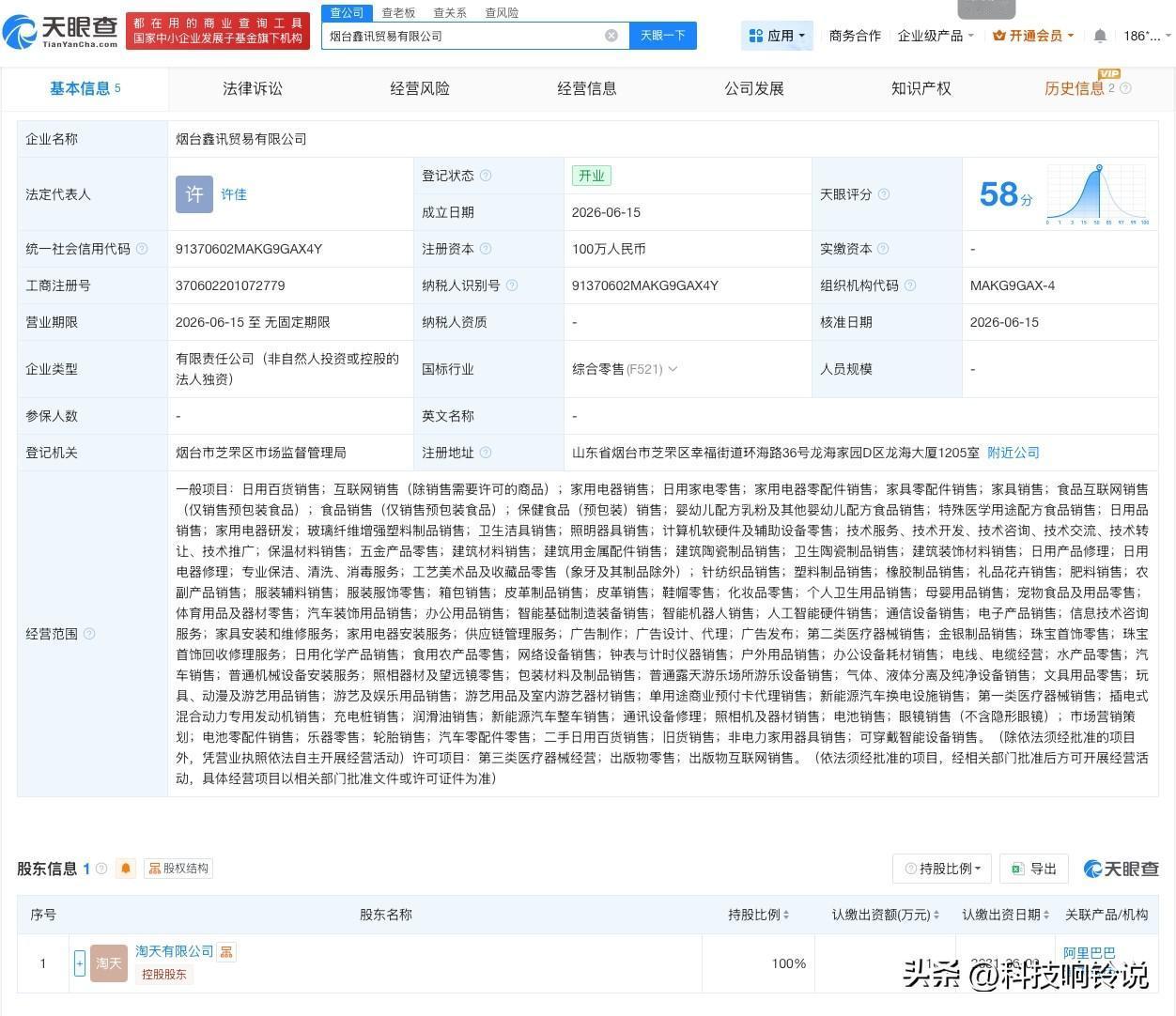Click the 阿里巴巴 related product link

coord(1090,953)
